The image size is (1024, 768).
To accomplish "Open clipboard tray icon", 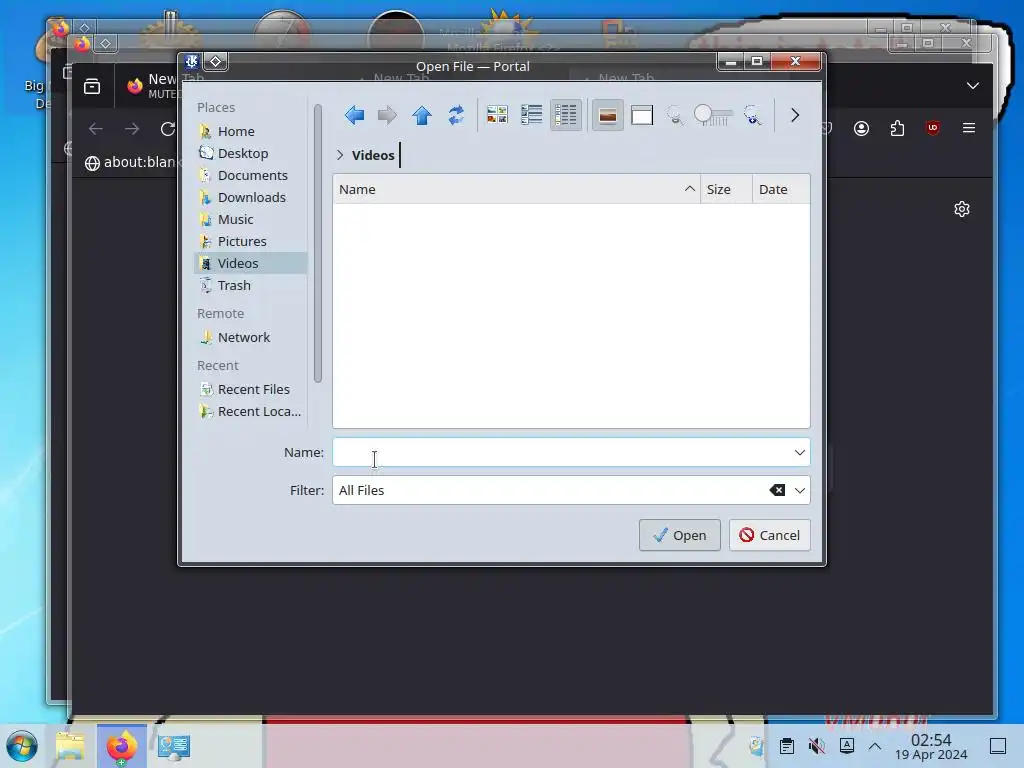I will [x=786, y=745].
